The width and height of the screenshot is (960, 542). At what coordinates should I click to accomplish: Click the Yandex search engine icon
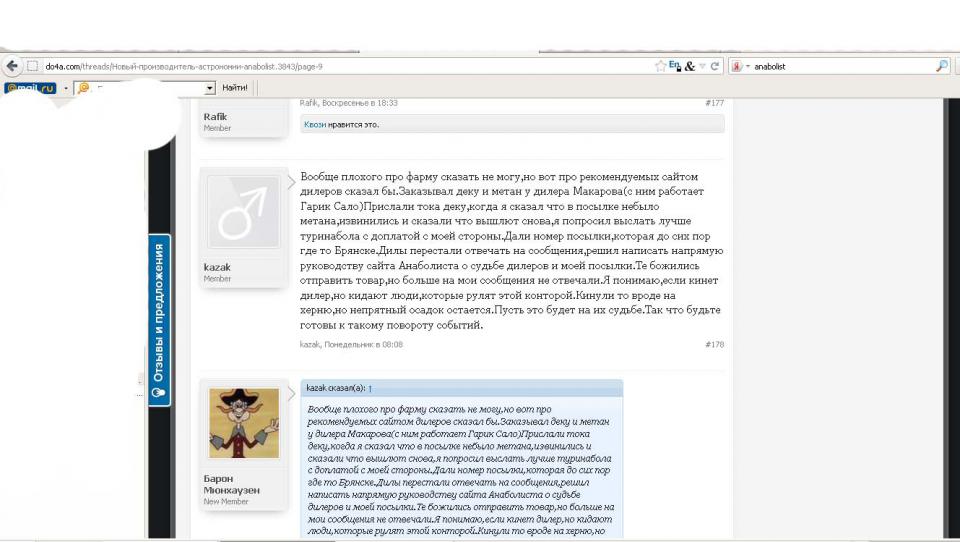(737, 66)
